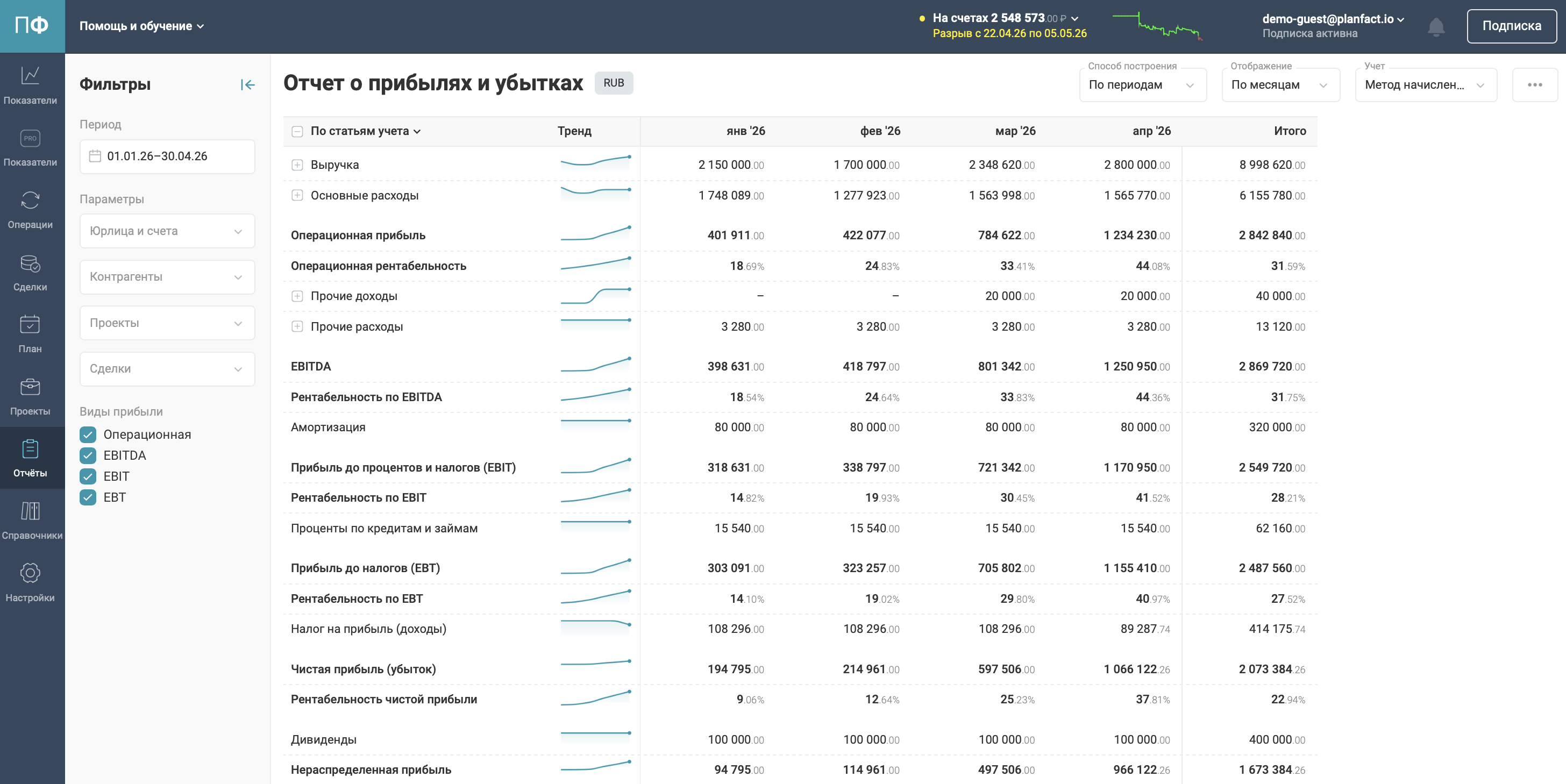Disable the EBT checkbox
Screen dimensions: 1566x784
[x=88, y=497]
